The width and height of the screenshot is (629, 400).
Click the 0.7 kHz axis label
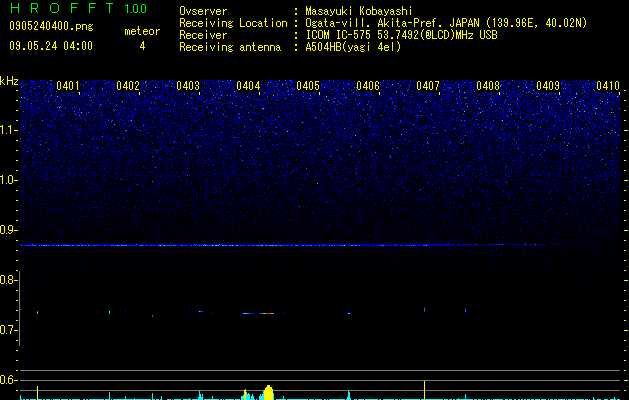9,330
